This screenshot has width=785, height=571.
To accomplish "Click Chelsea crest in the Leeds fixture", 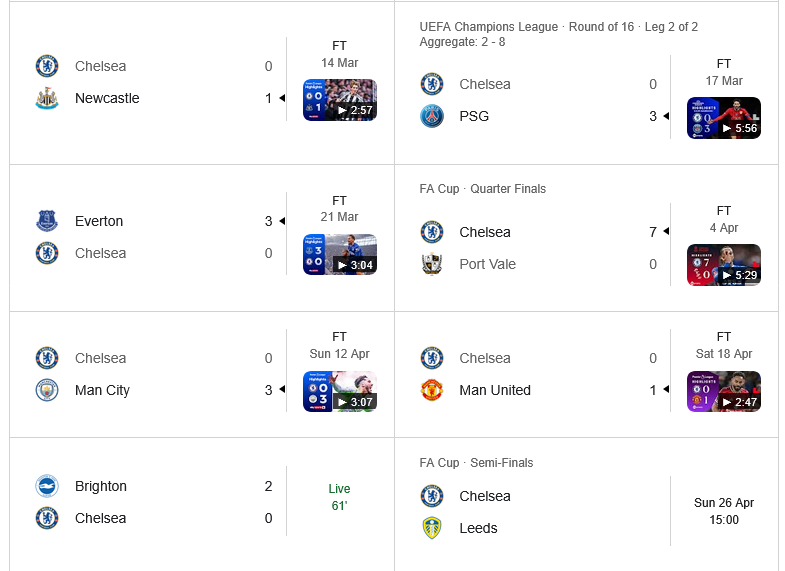I will coord(431,496).
